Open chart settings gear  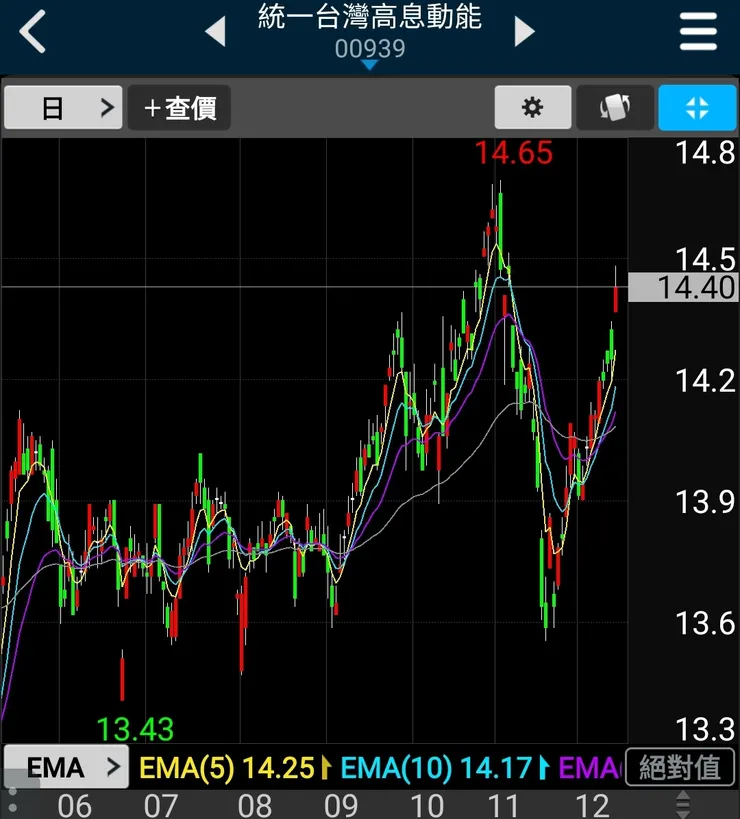tap(533, 108)
